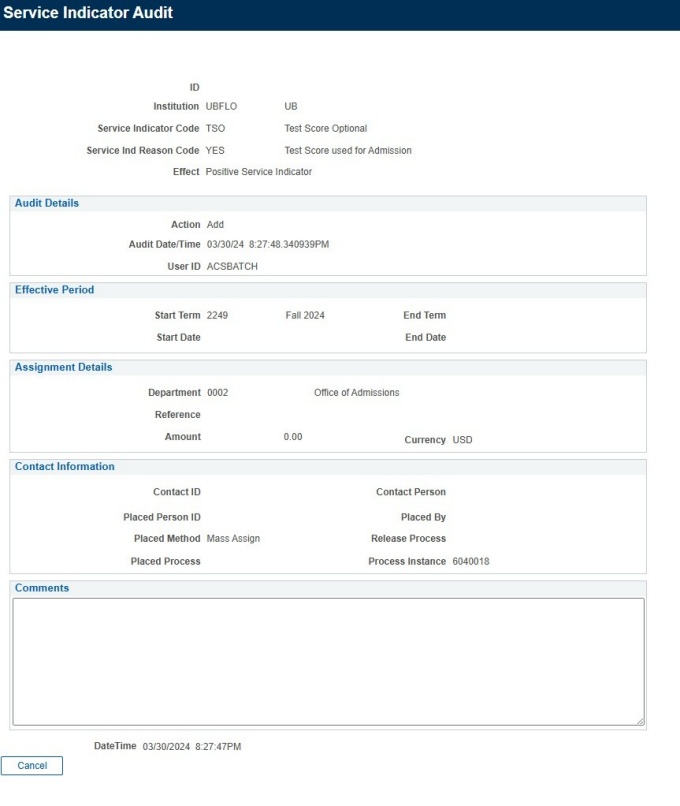Select the Audit Details section header
680x806 pixels.
[47, 203]
